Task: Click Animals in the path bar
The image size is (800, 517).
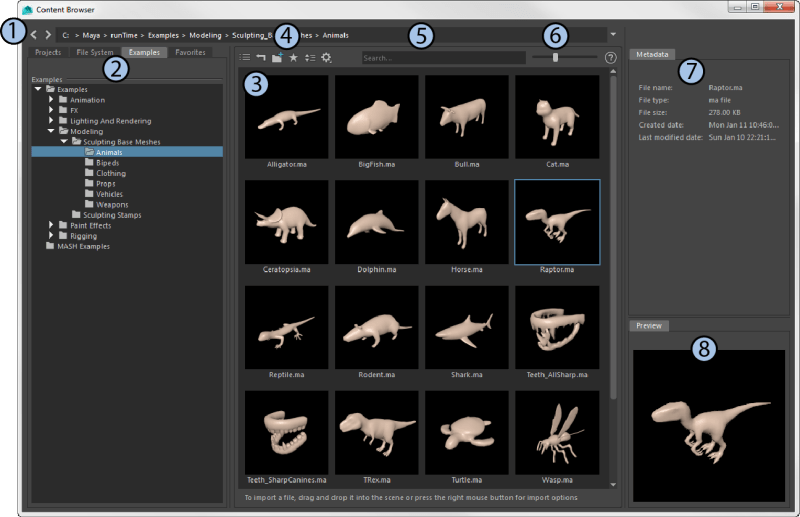Action: (335, 35)
